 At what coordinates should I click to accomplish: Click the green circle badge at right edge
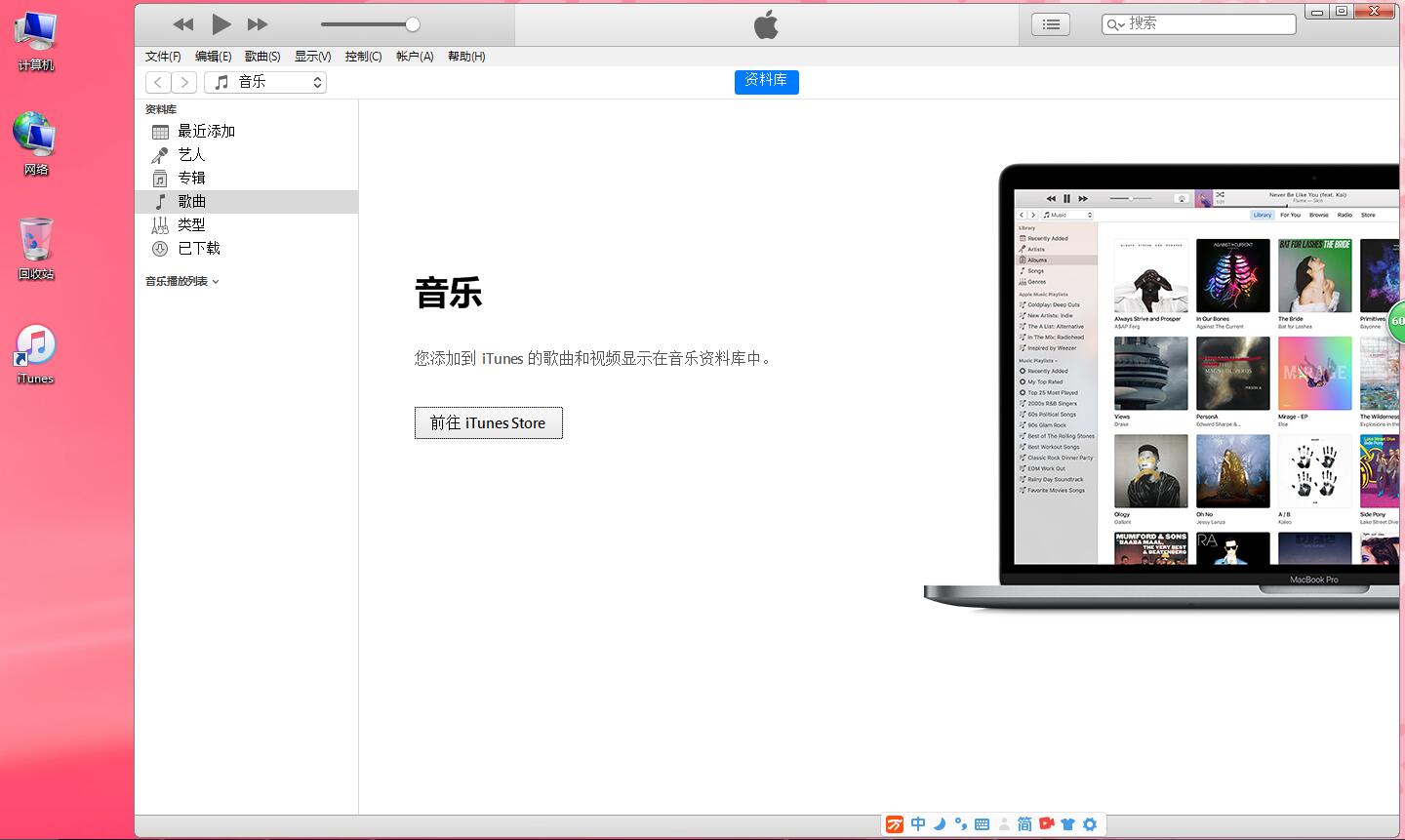(x=1396, y=321)
